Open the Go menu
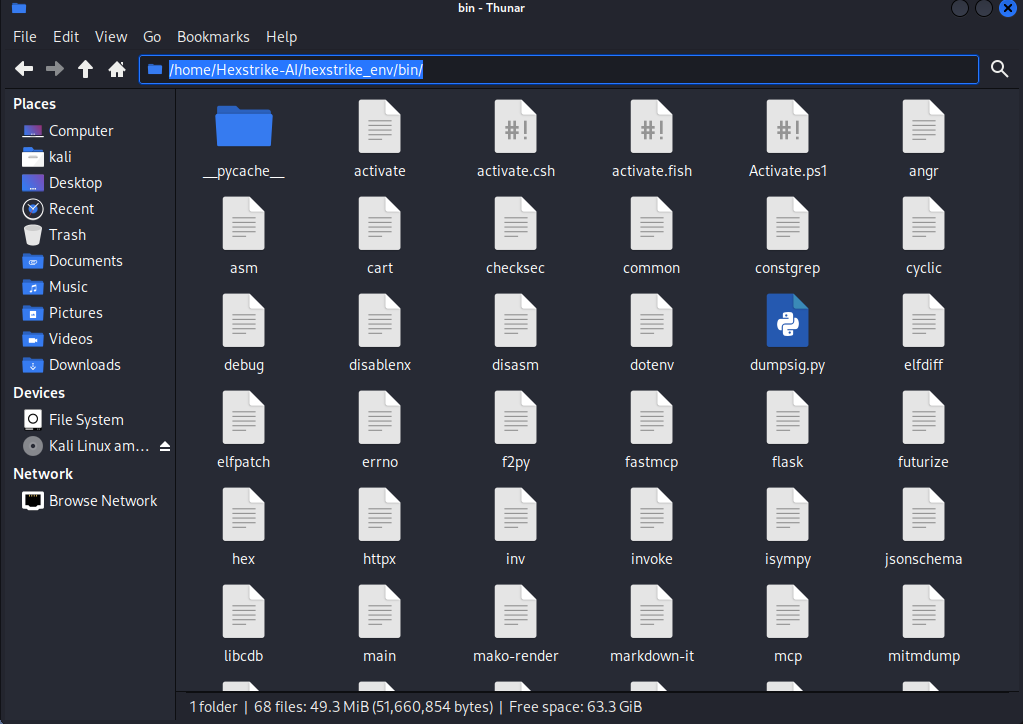Screen dimensions: 1023x724 (152, 37)
